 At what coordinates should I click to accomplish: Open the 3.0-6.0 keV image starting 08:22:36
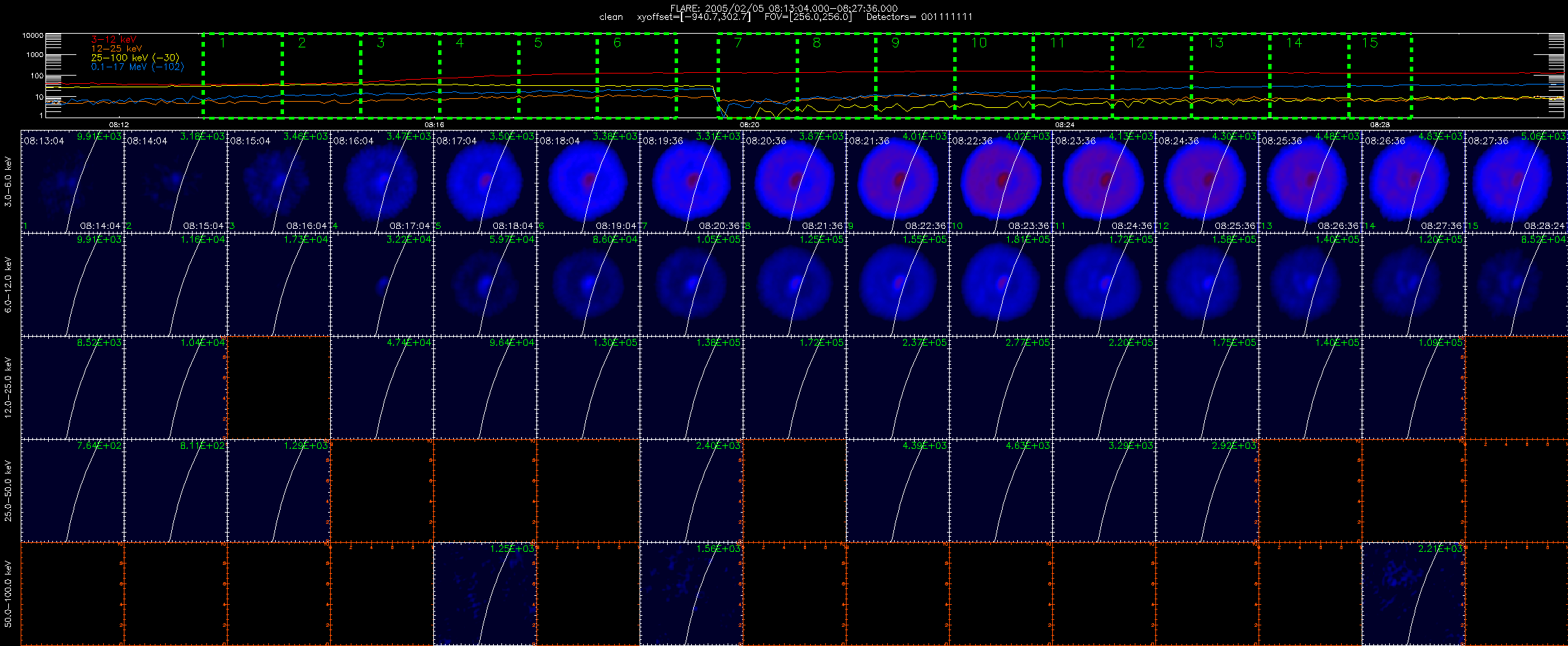1001,181
